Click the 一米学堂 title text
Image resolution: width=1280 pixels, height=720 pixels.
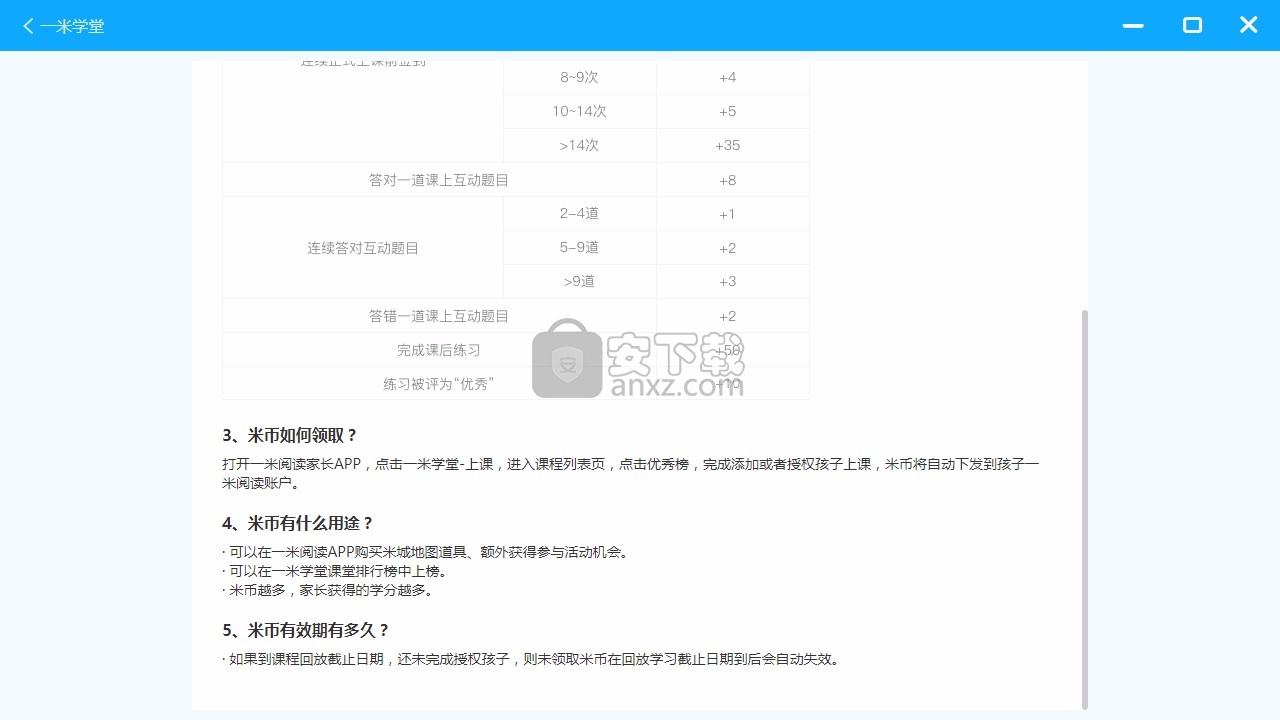[x=72, y=26]
